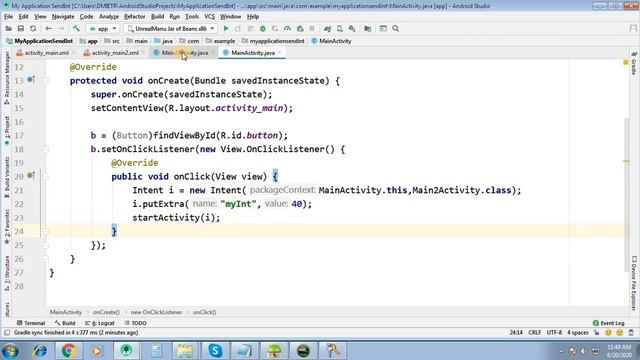Toggle the Device File Explorer panel

pos(634,283)
